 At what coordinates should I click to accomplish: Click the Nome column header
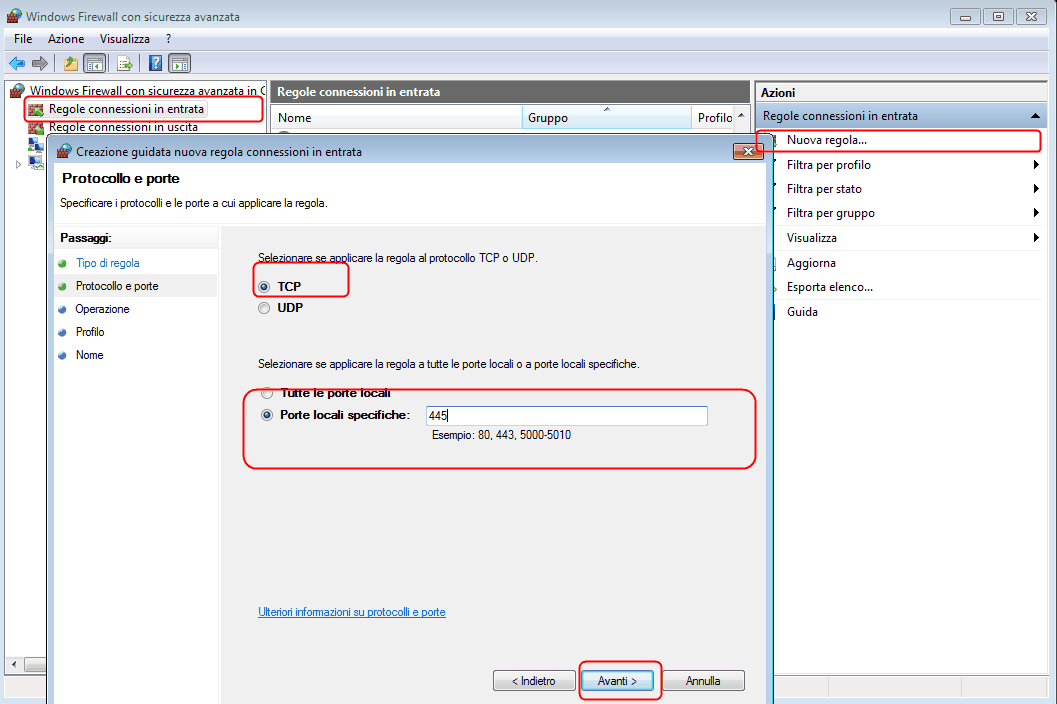[x=396, y=117]
